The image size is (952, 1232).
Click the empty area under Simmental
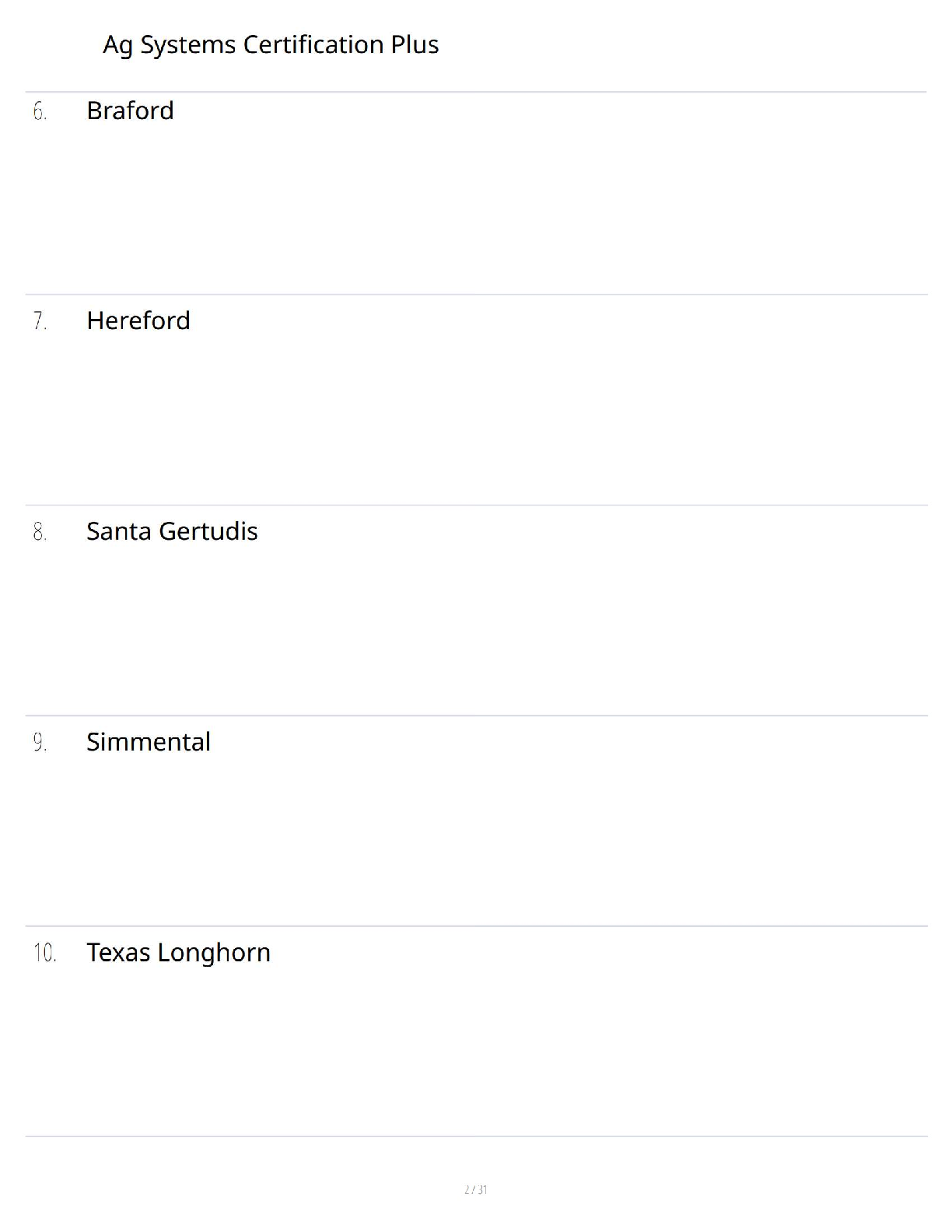coord(476,840)
